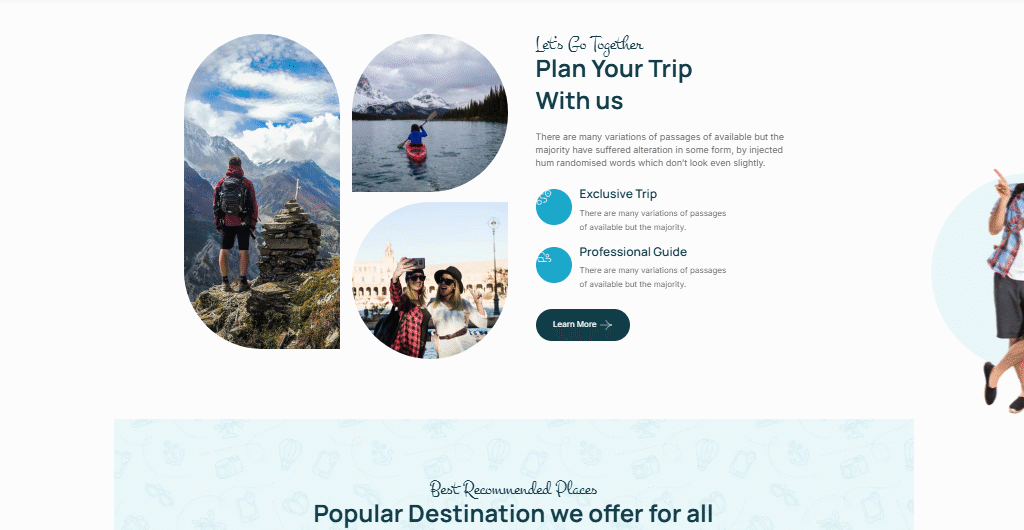Open the Learn More button
The width and height of the screenshot is (1024, 530).
(583, 325)
